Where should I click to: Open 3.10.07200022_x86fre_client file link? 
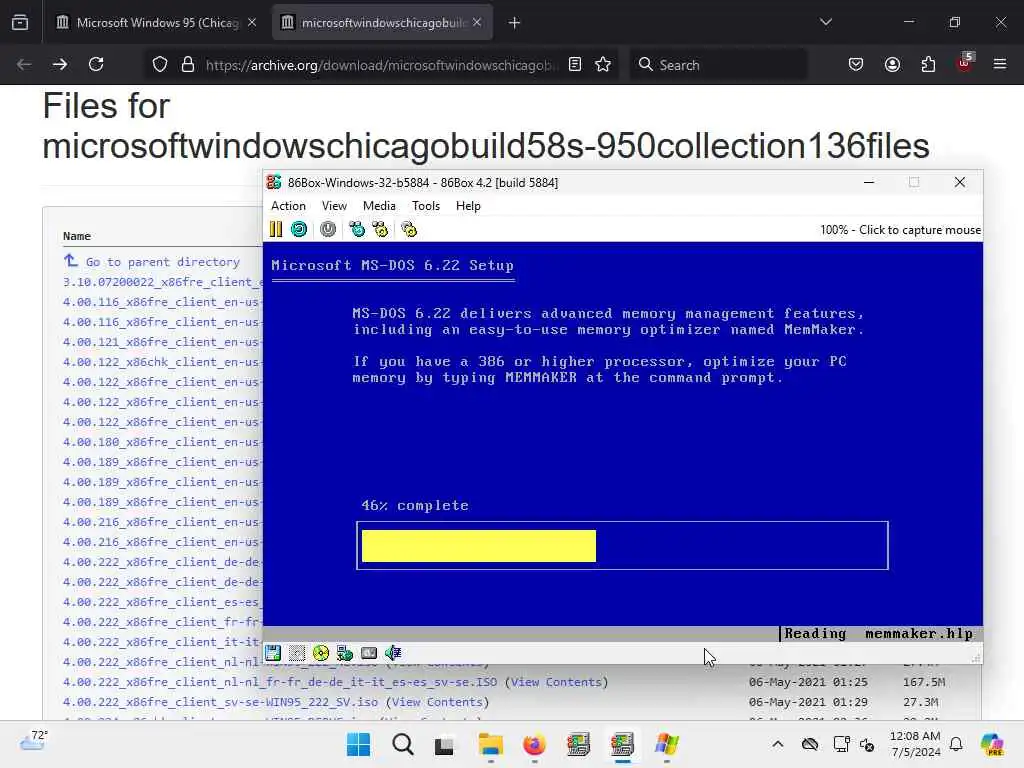163,281
